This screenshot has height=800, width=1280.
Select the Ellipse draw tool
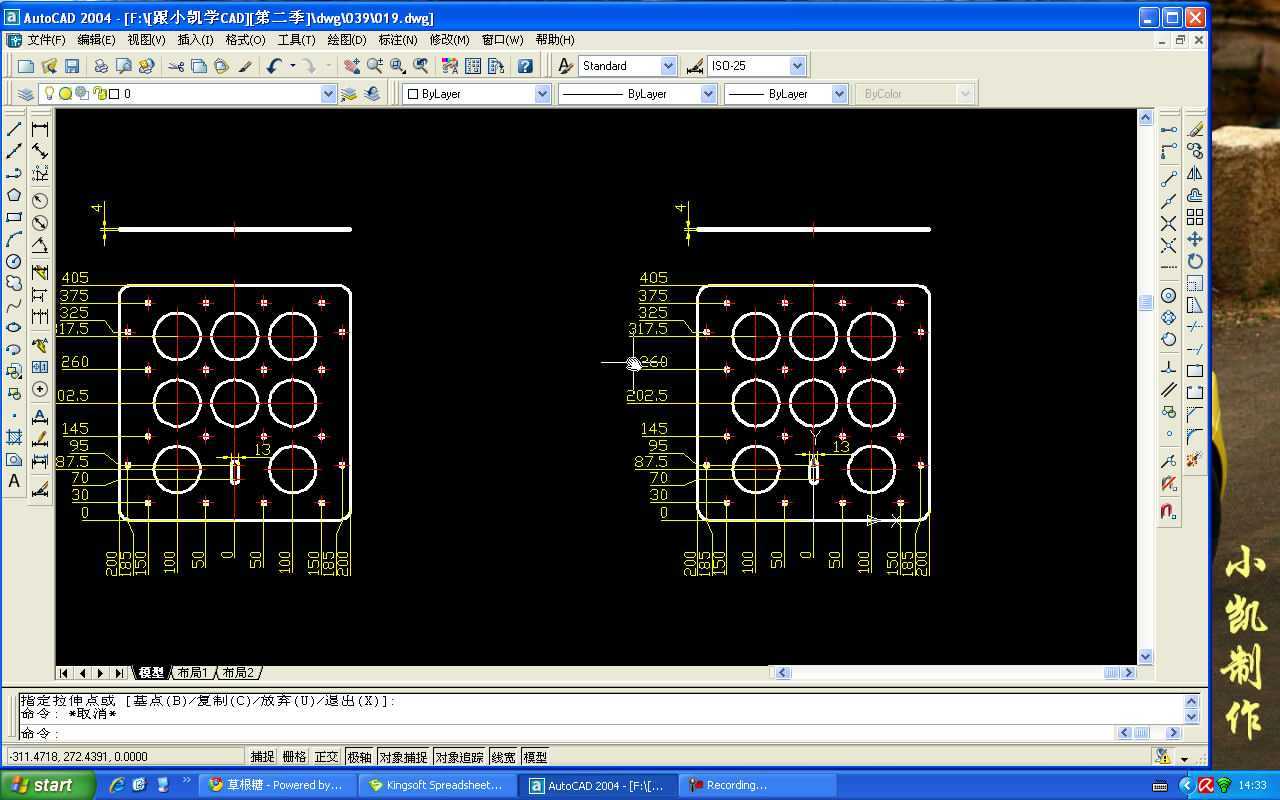click(x=14, y=327)
